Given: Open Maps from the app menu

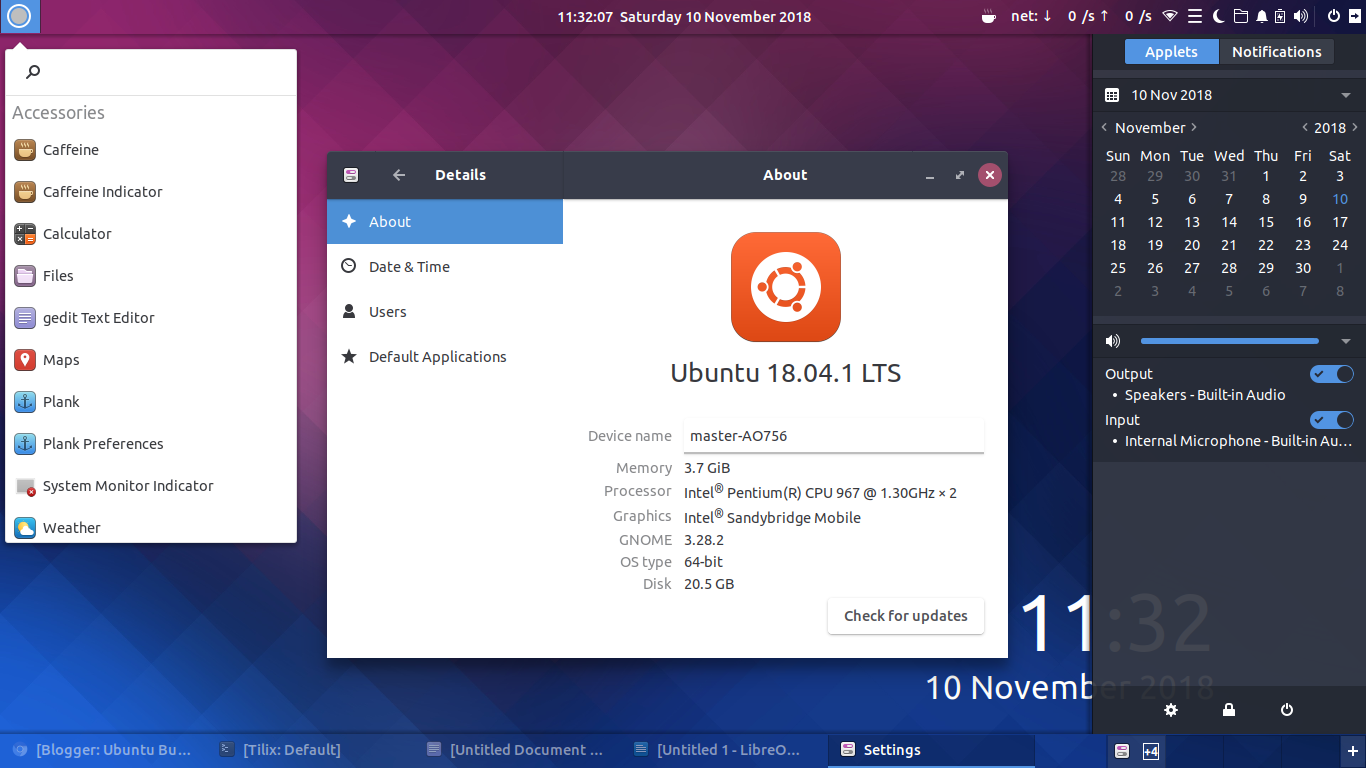Looking at the screenshot, I should (x=151, y=360).
